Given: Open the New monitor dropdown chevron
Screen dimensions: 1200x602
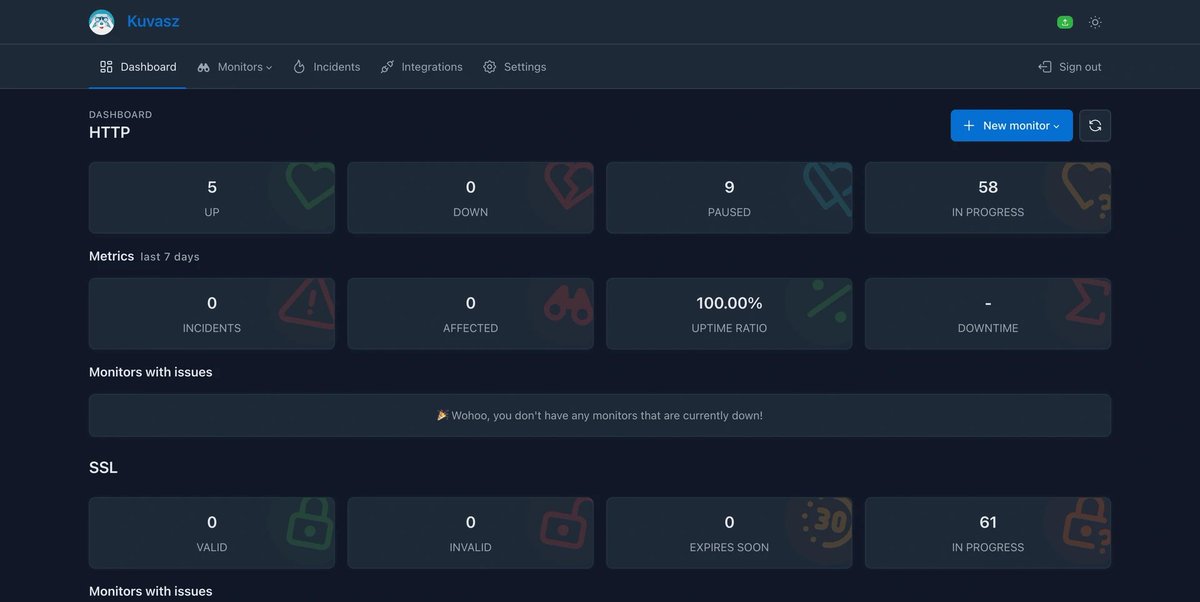Looking at the screenshot, I should [1057, 124].
